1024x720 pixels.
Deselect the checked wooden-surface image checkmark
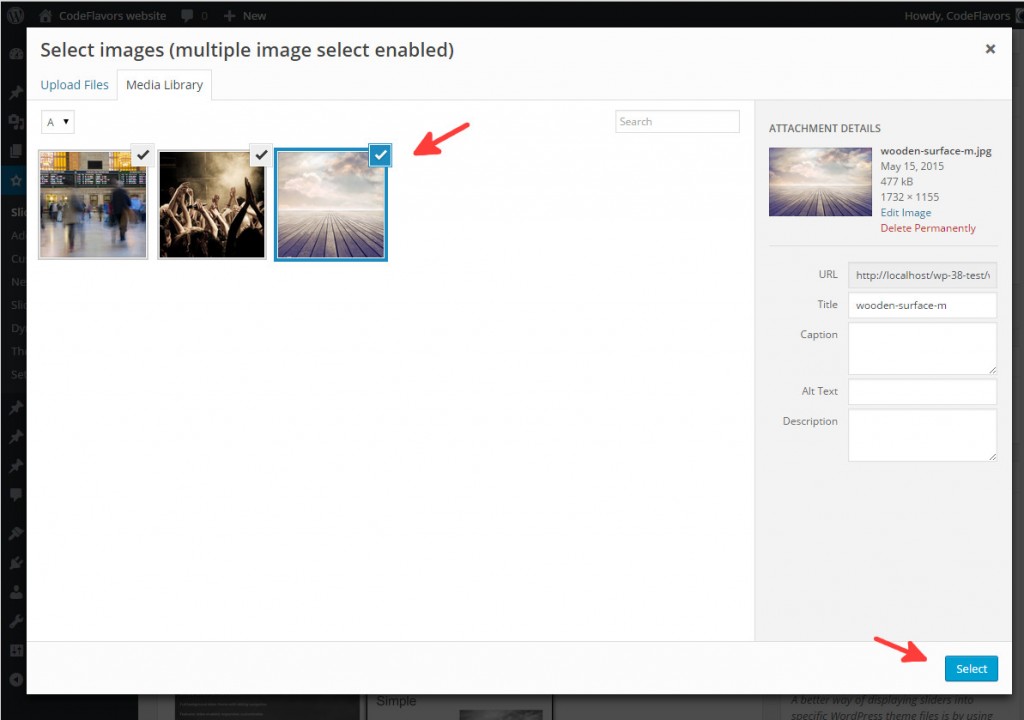tap(380, 155)
